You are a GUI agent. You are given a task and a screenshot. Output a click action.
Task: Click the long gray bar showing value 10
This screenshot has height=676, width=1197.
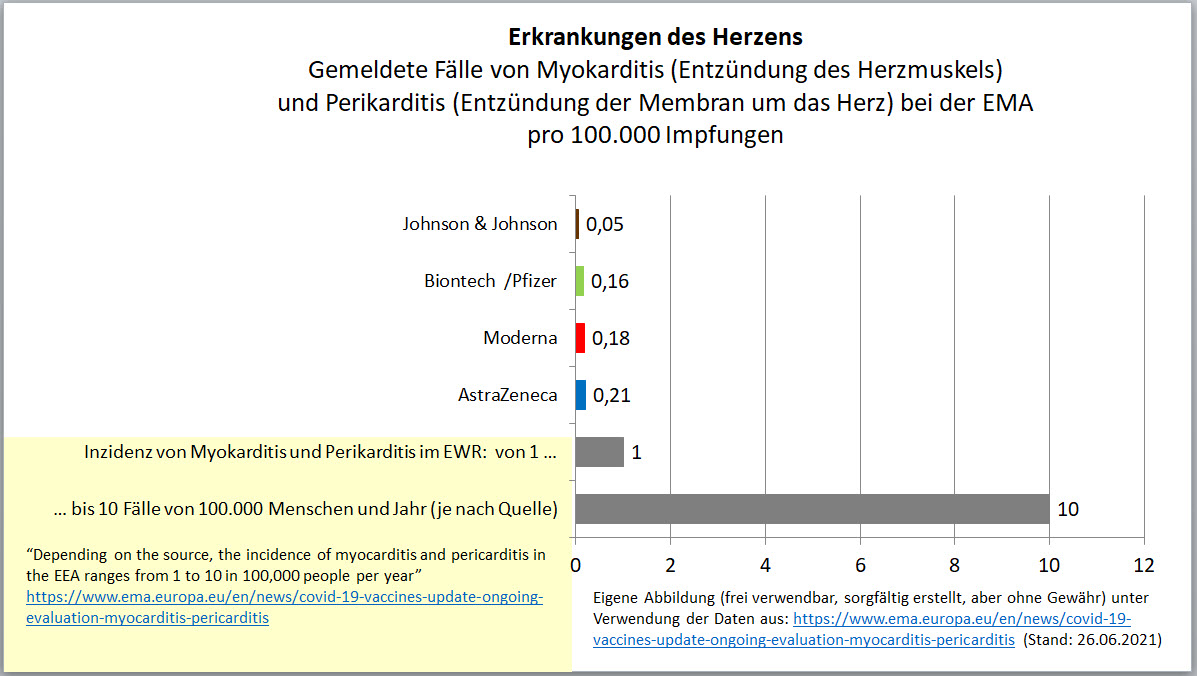click(x=810, y=508)
